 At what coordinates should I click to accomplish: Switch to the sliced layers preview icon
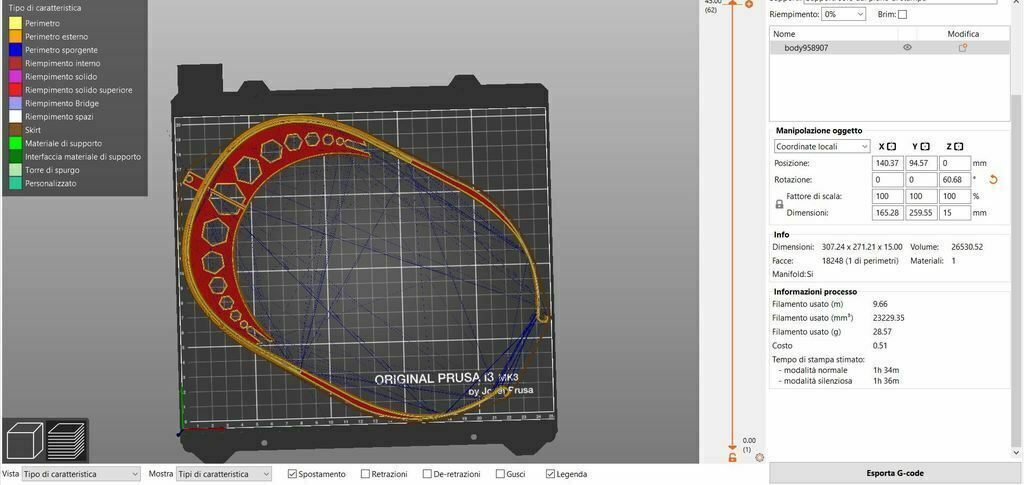(x=66, y=441)
